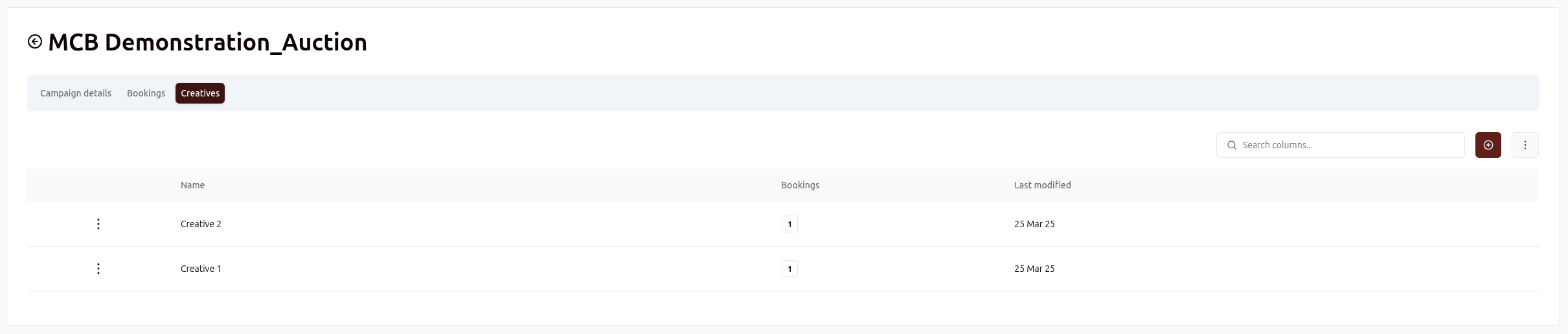Click Creative 1's last modified date
This screenshot has height=334, width=1568.
click(1034, 269)
